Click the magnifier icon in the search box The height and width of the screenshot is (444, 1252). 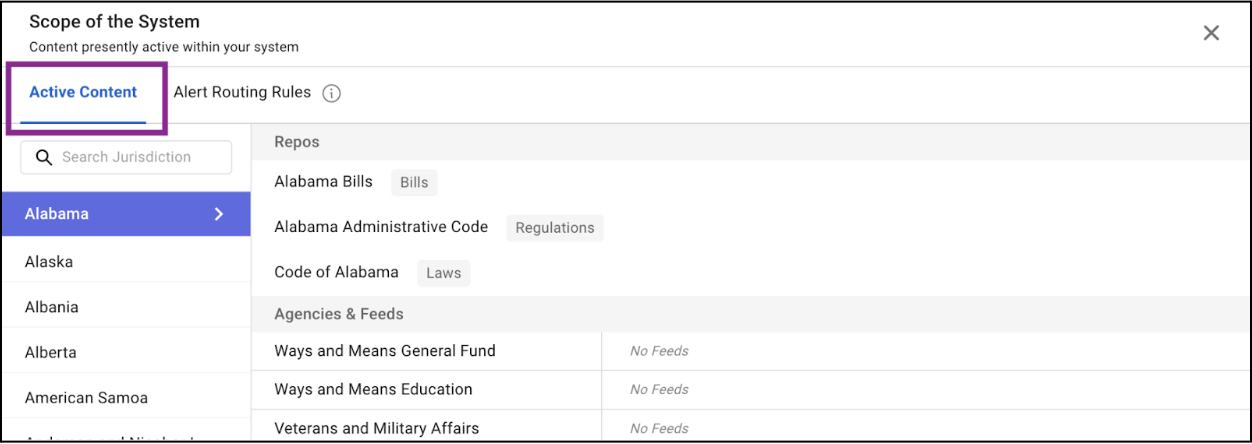(43, 157)
